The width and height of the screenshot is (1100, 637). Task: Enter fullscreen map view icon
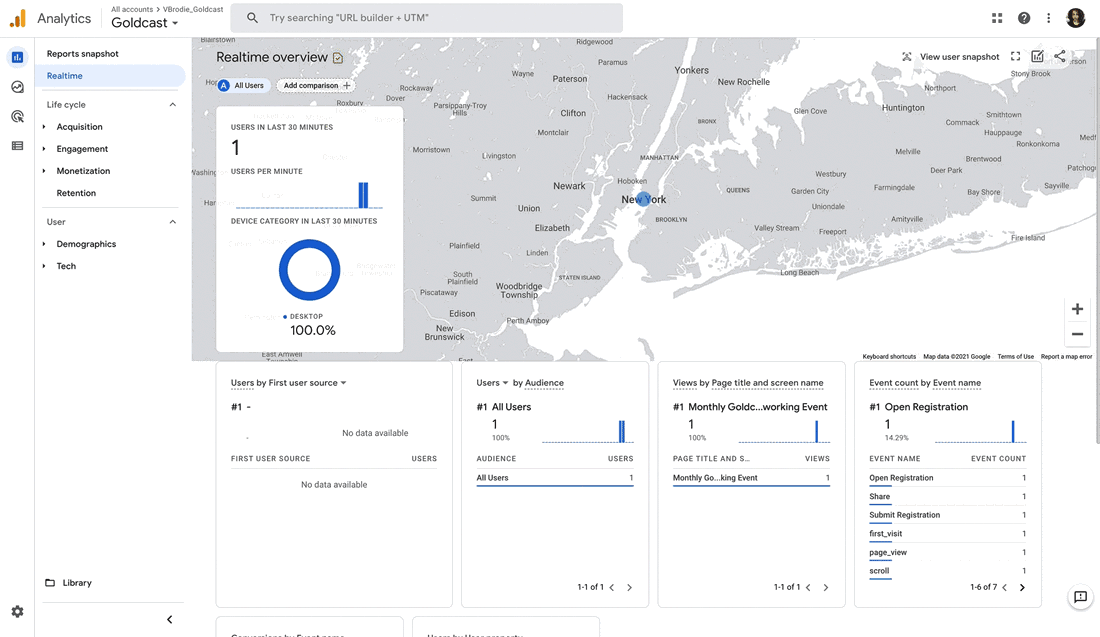click(x=1015, y=56)
